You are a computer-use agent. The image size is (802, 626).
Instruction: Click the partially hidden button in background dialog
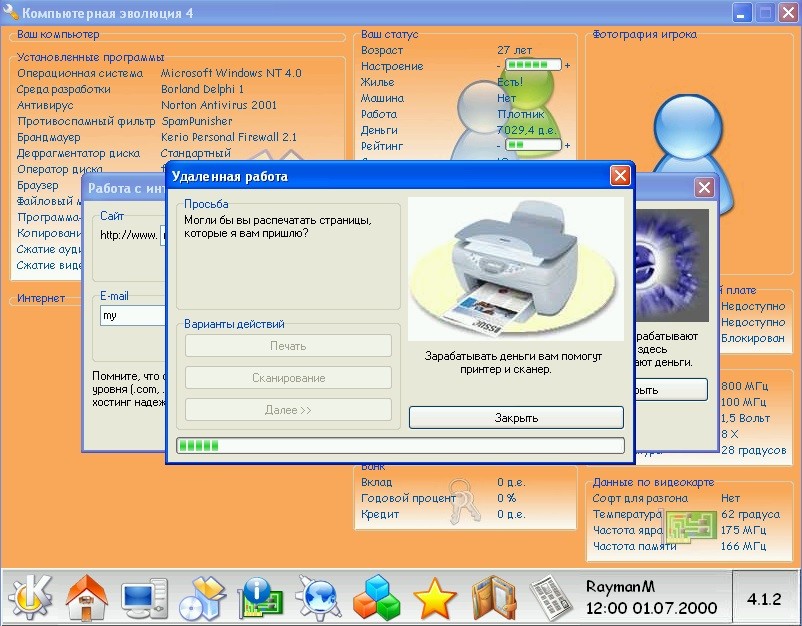click(x=671, y=390)
